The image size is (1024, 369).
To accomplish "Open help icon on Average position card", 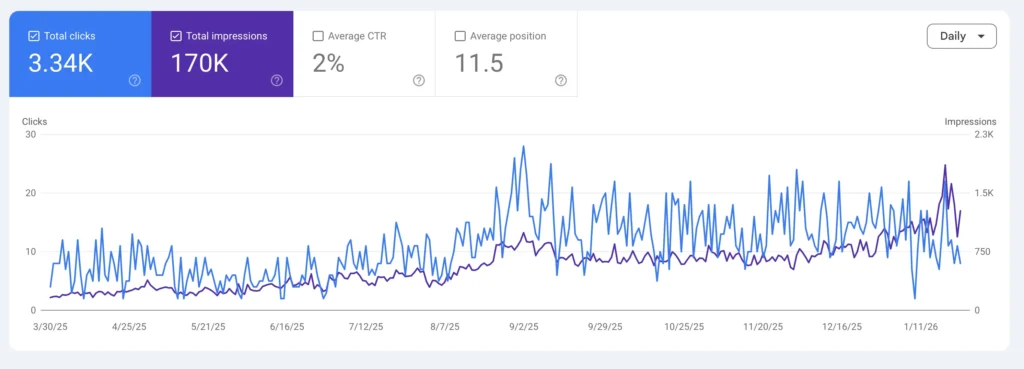I will tap(561, 80).
